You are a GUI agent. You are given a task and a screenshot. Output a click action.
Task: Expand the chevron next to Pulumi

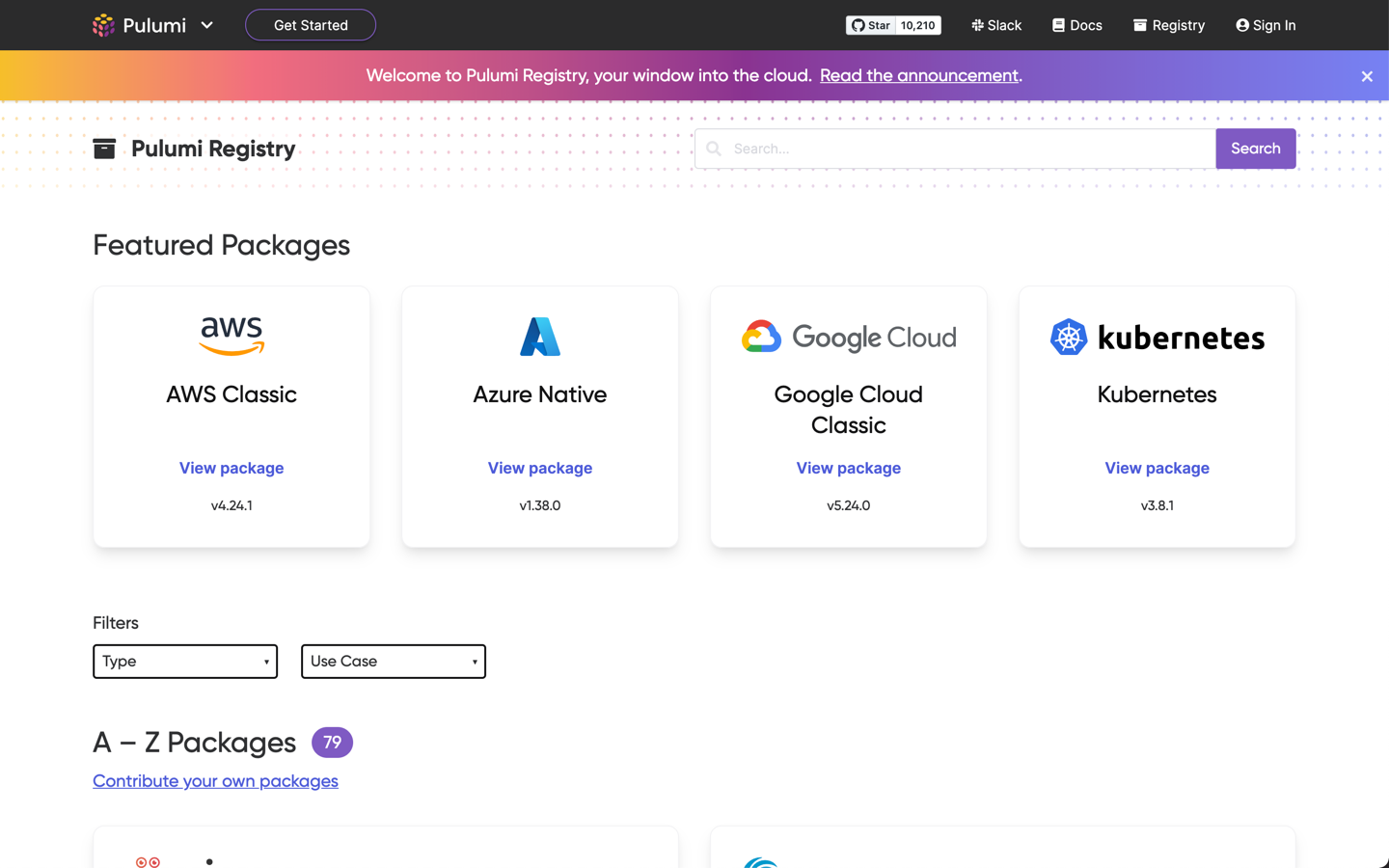pos(206,25)
